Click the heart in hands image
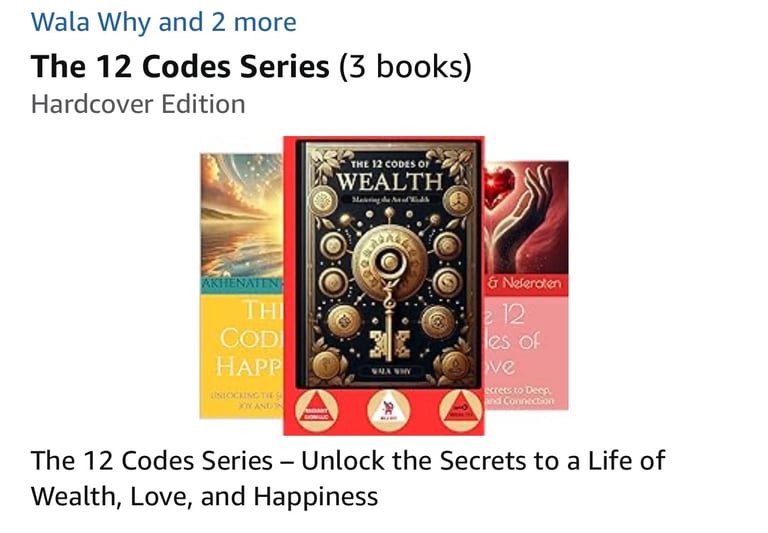Viewport: 768px width, 533px height. (527, 218)
